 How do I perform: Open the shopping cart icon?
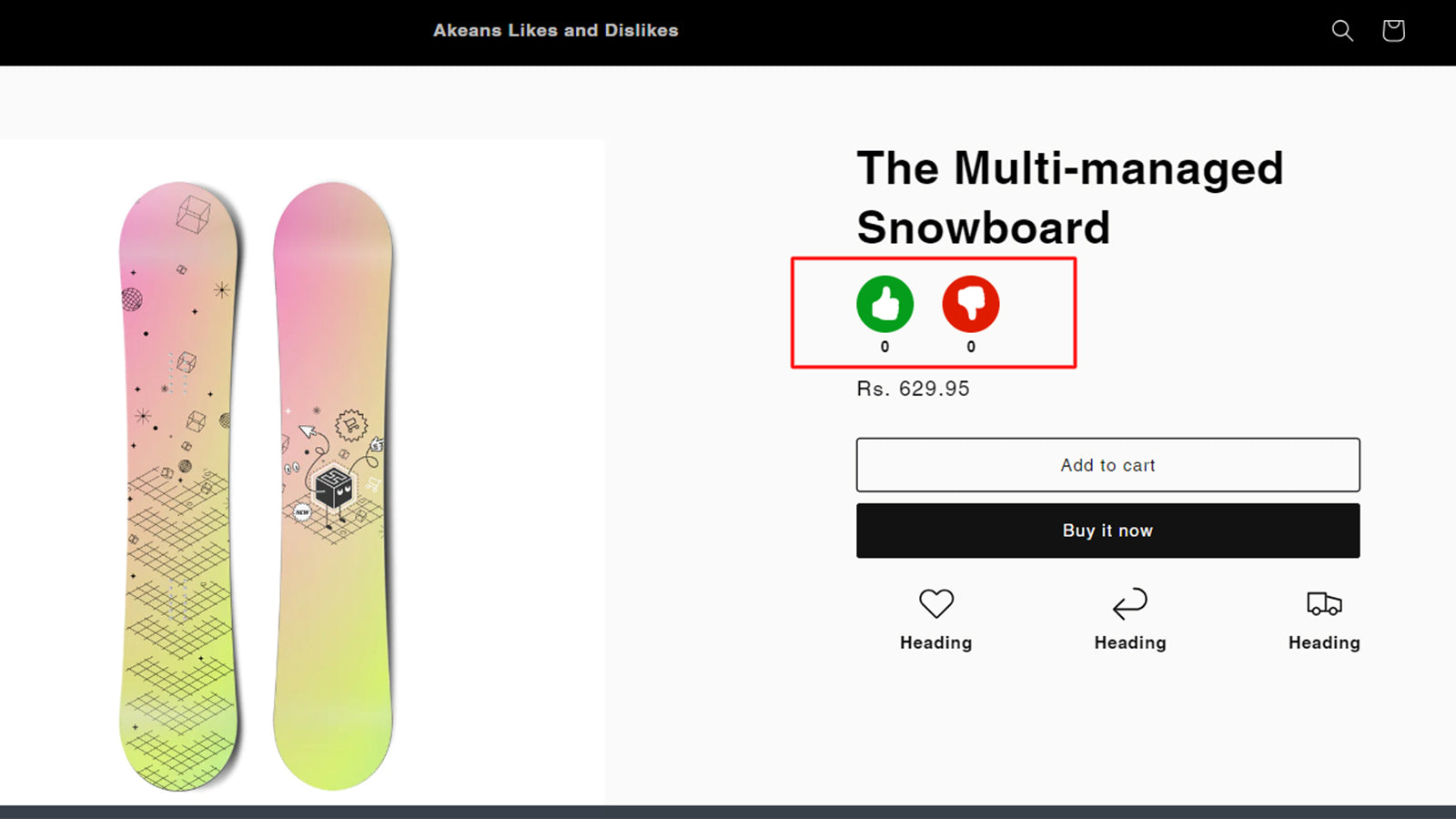[1393, 31]
